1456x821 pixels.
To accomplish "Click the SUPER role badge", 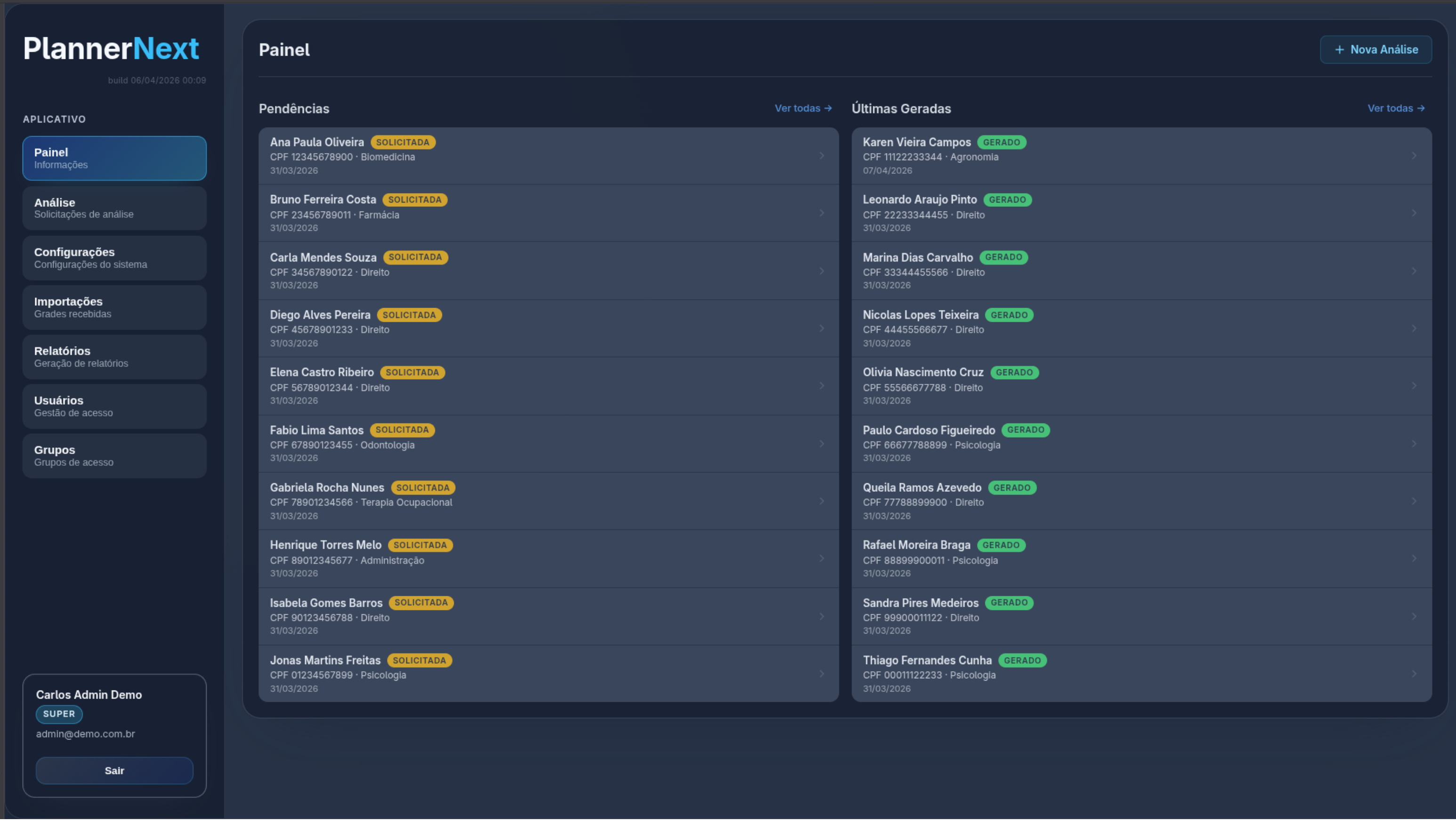I will 59,714.
